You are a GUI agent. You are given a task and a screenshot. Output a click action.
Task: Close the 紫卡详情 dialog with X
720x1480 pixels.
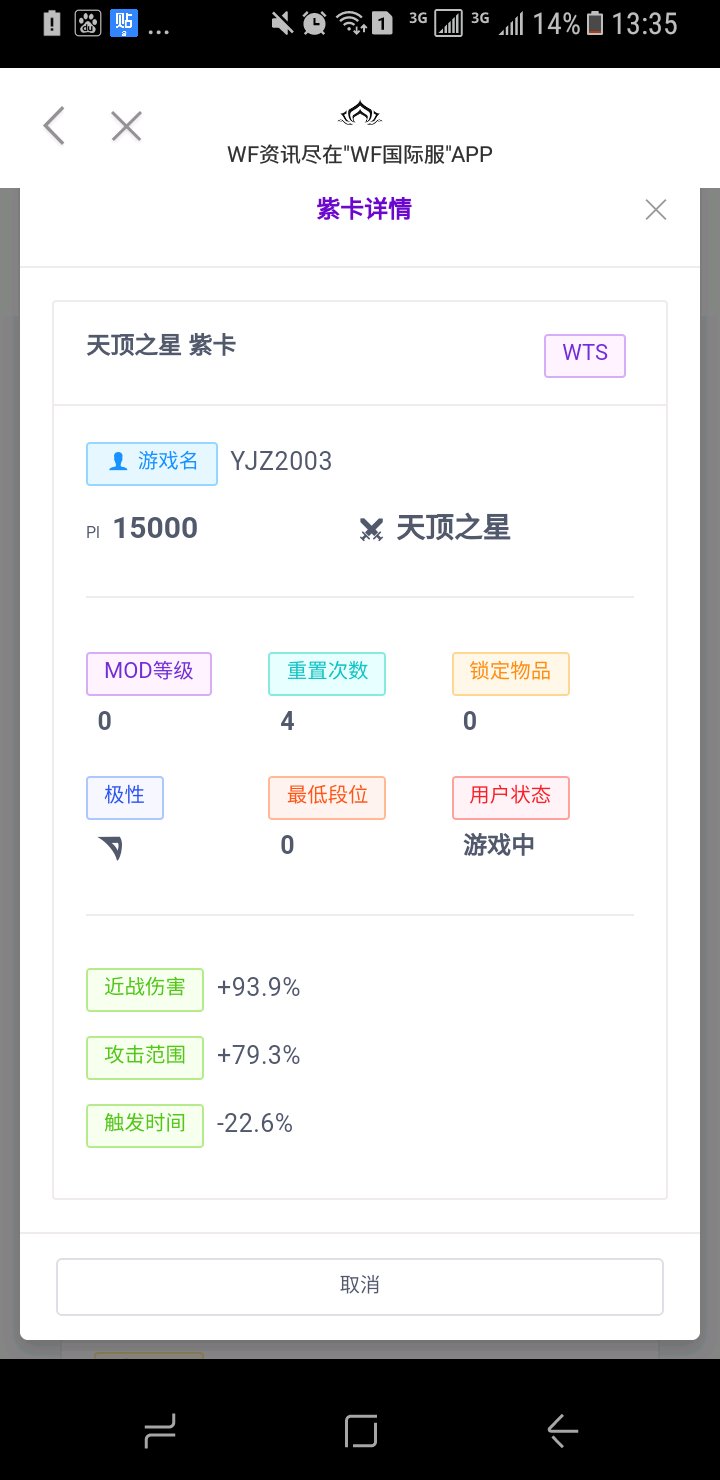click(x=656, y=210)
